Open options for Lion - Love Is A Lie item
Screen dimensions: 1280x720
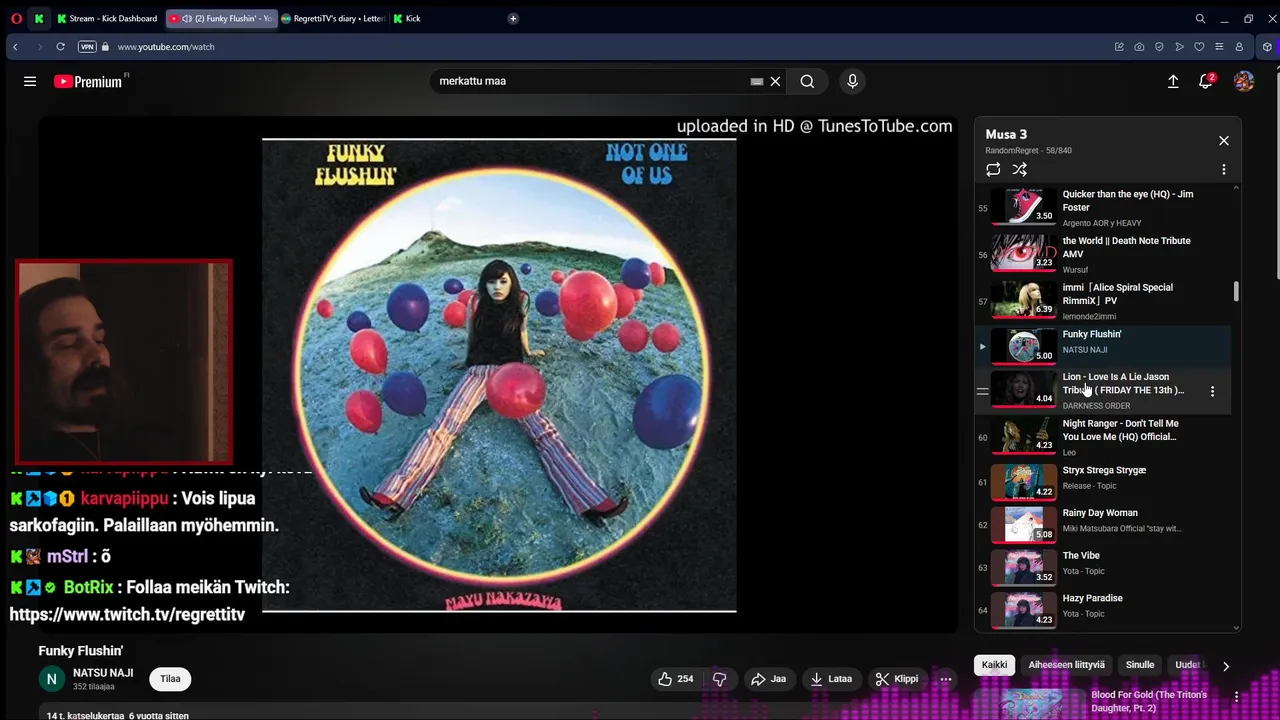click(1212, 391)
